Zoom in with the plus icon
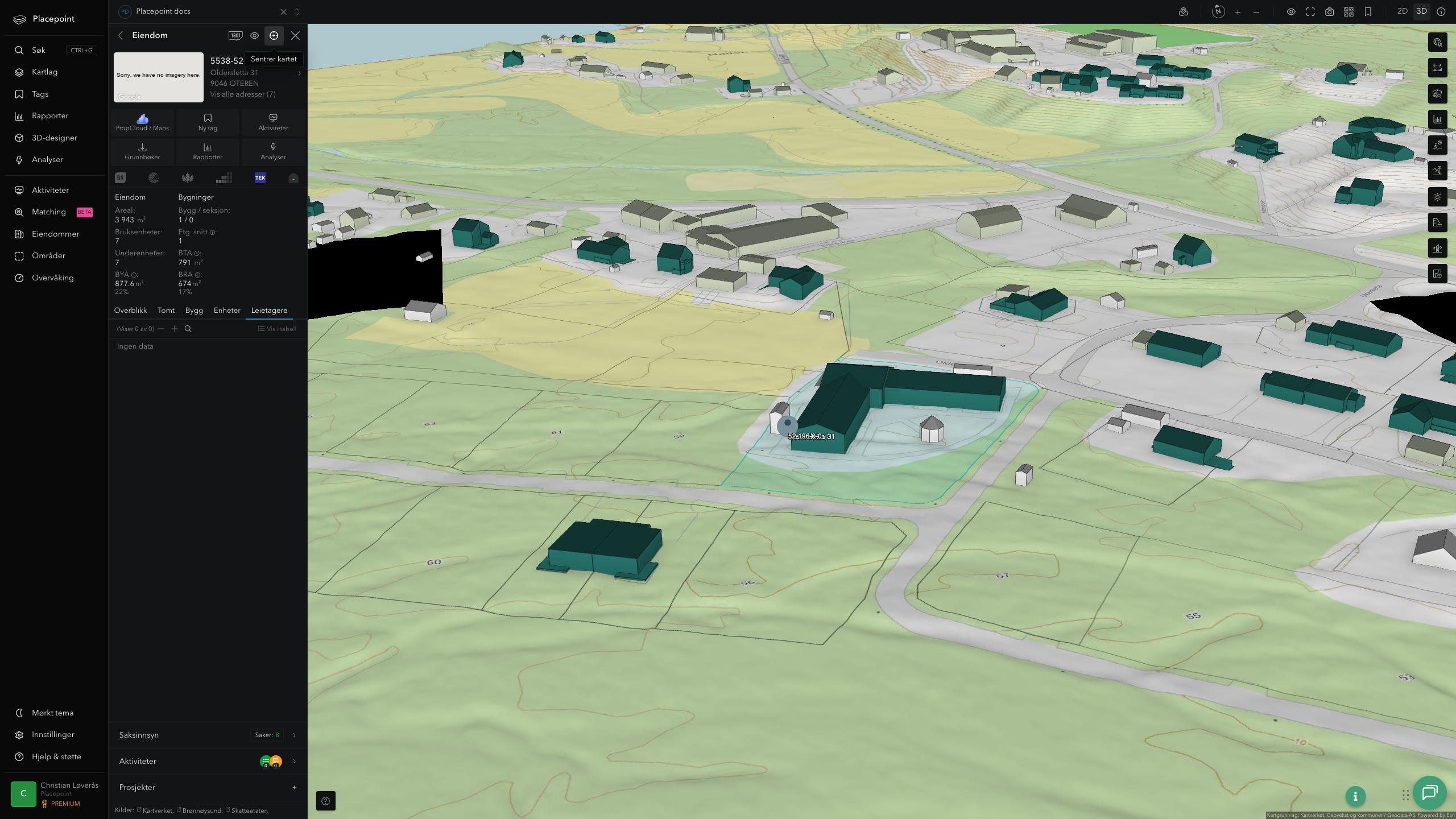 tap(1238, 12)
